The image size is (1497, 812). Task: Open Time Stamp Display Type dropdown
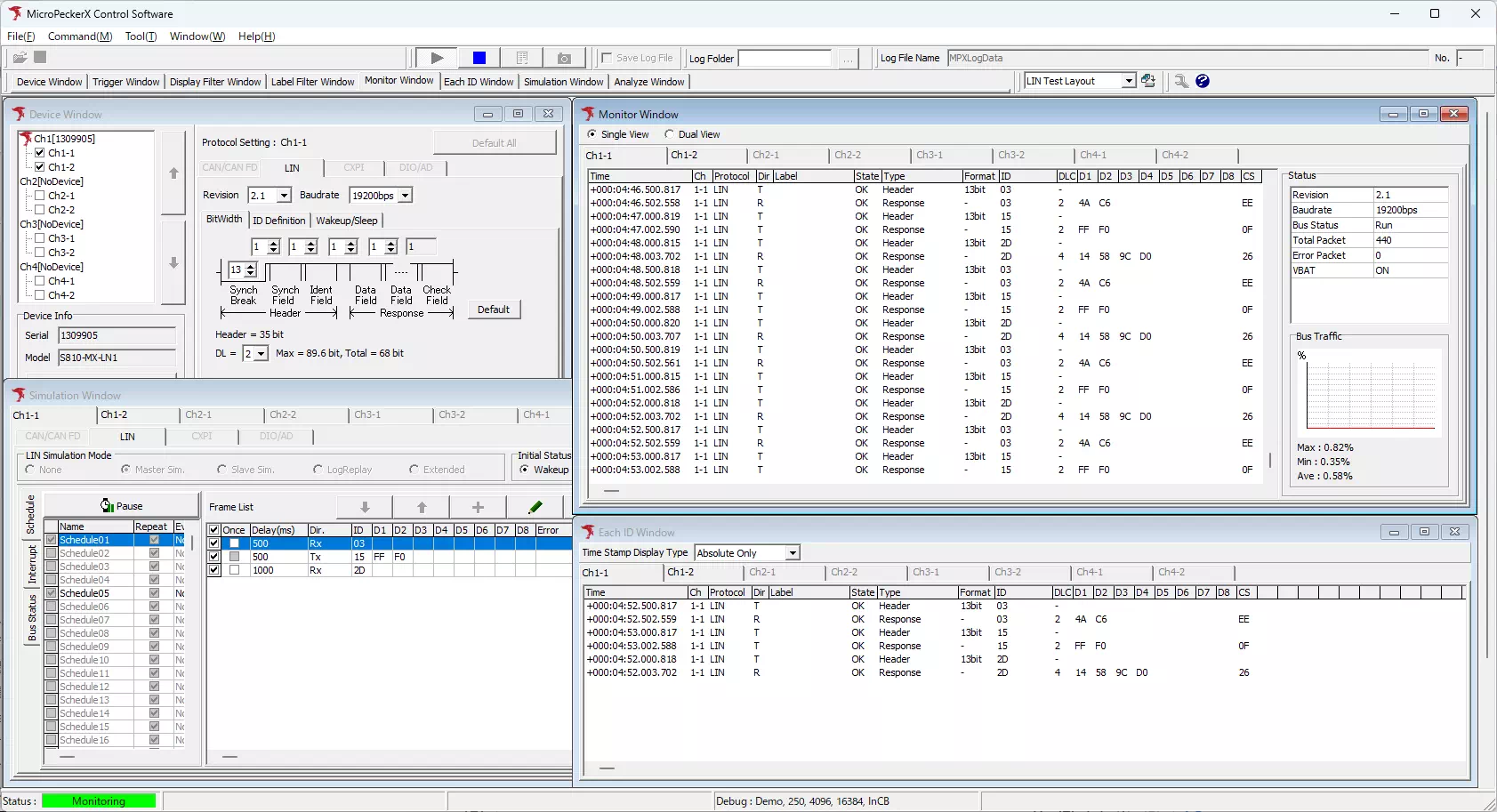(792, 553)
